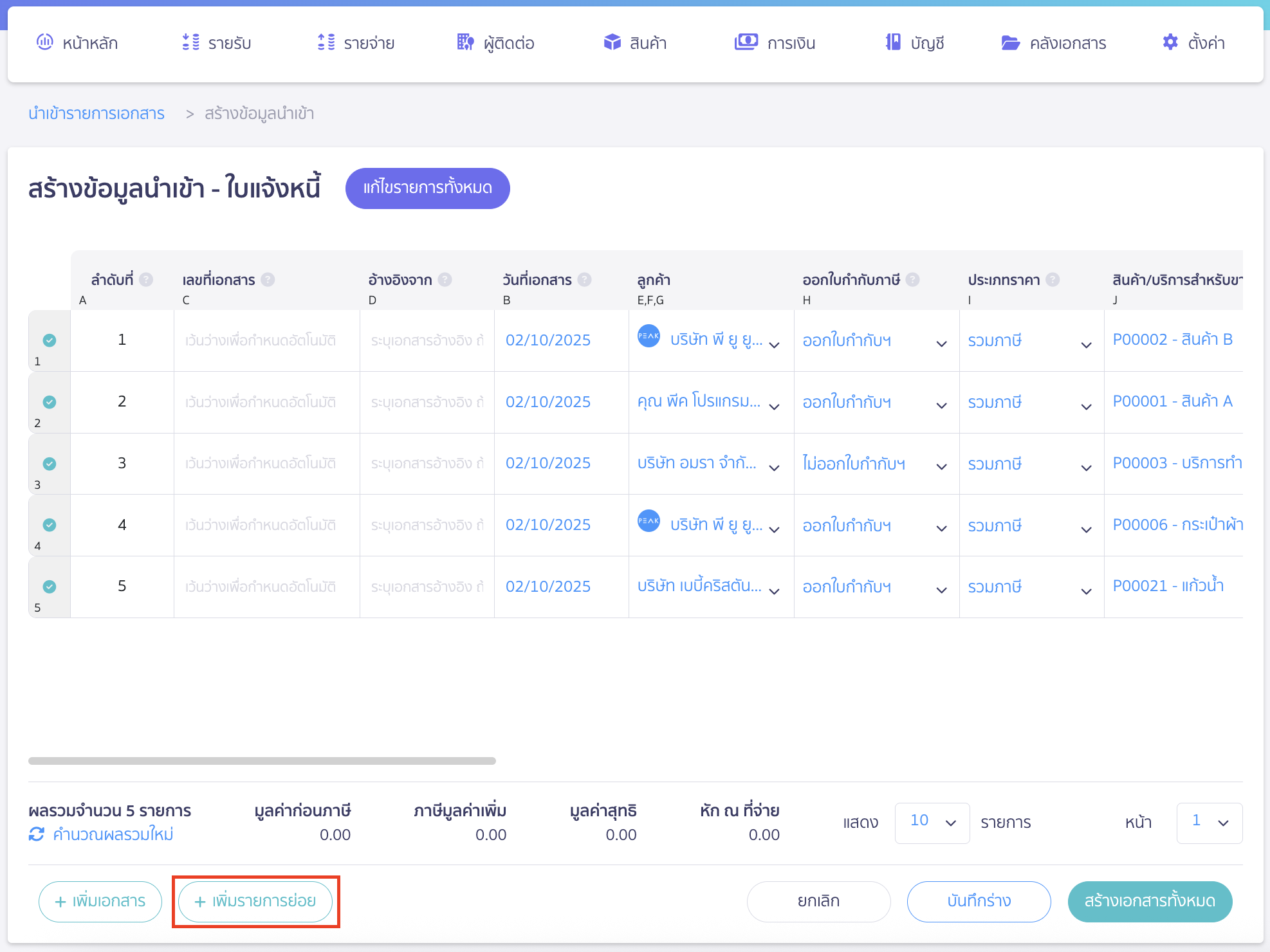
Task: Open the P00001 - สินค้า A product link
Action: click(1172, 400)
